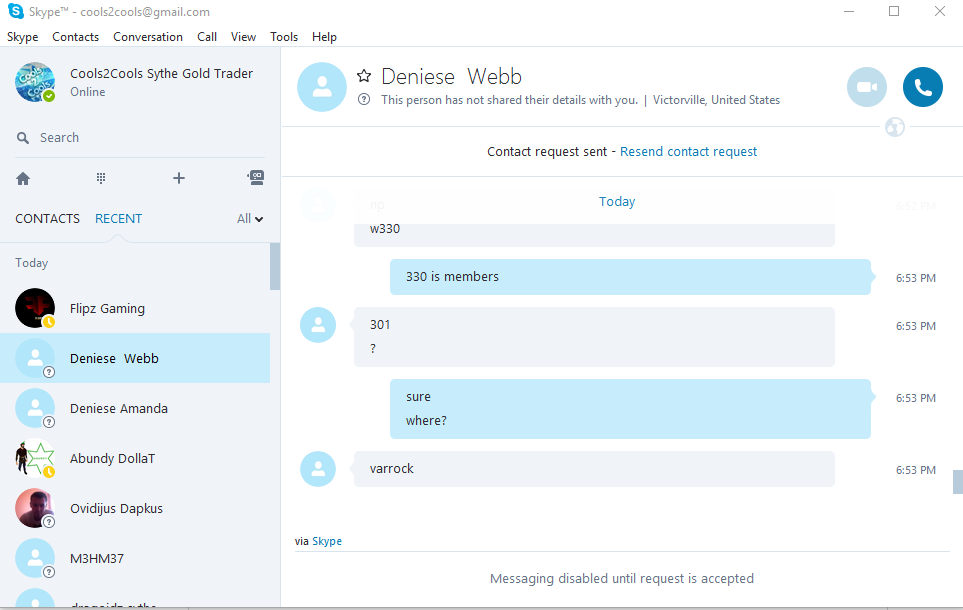This screenshot has width=963, height=610.
Task: Click the Online status text
Action: coord(88,92)
